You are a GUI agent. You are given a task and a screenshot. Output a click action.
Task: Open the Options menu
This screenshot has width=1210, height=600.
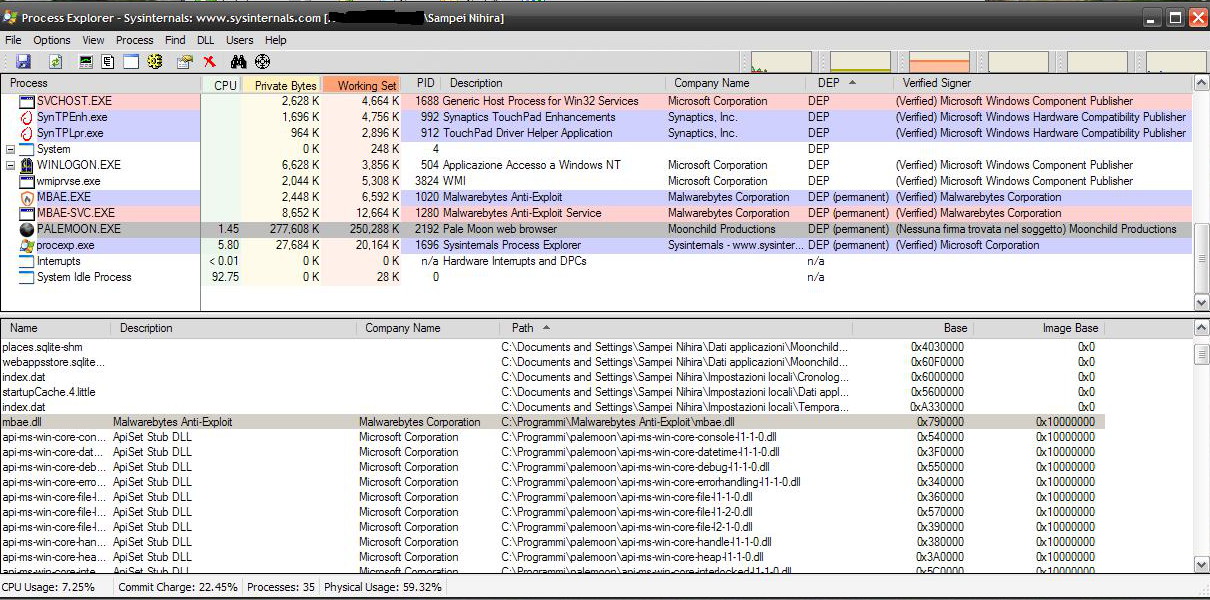52,40
